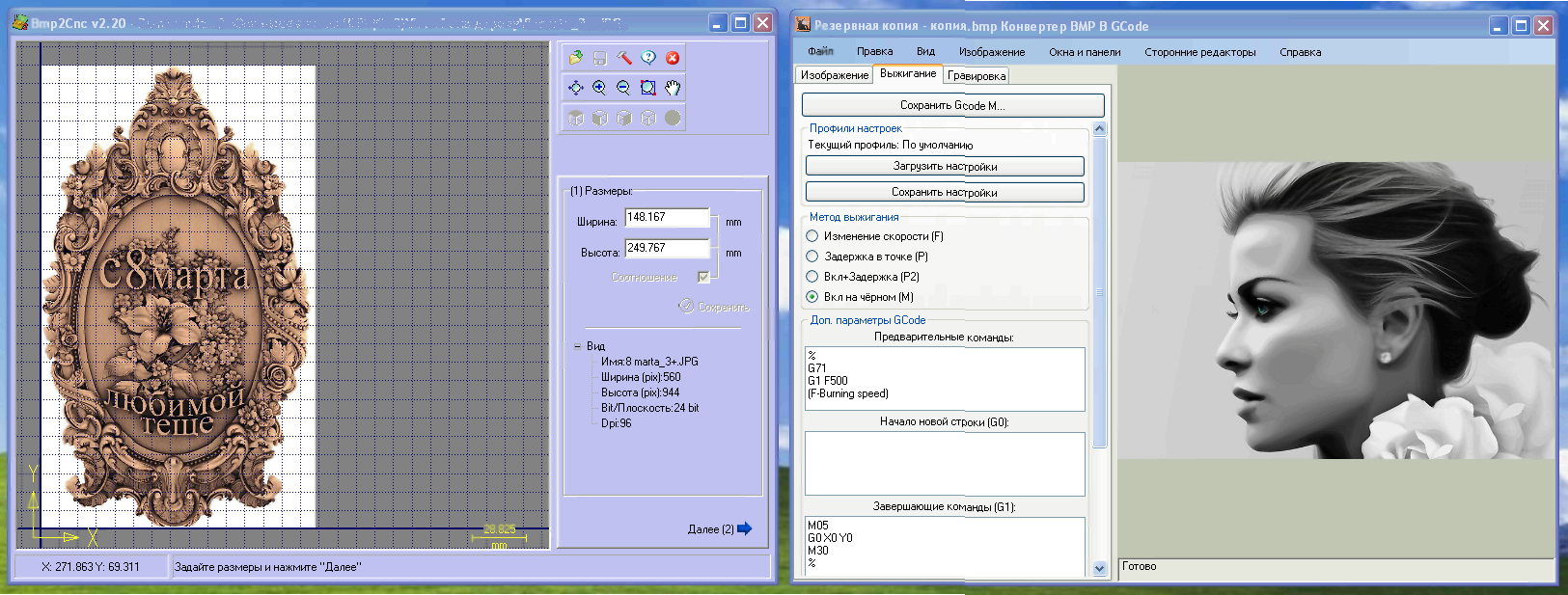Click the Начало новой строки (G0) box

coord(945,464)
